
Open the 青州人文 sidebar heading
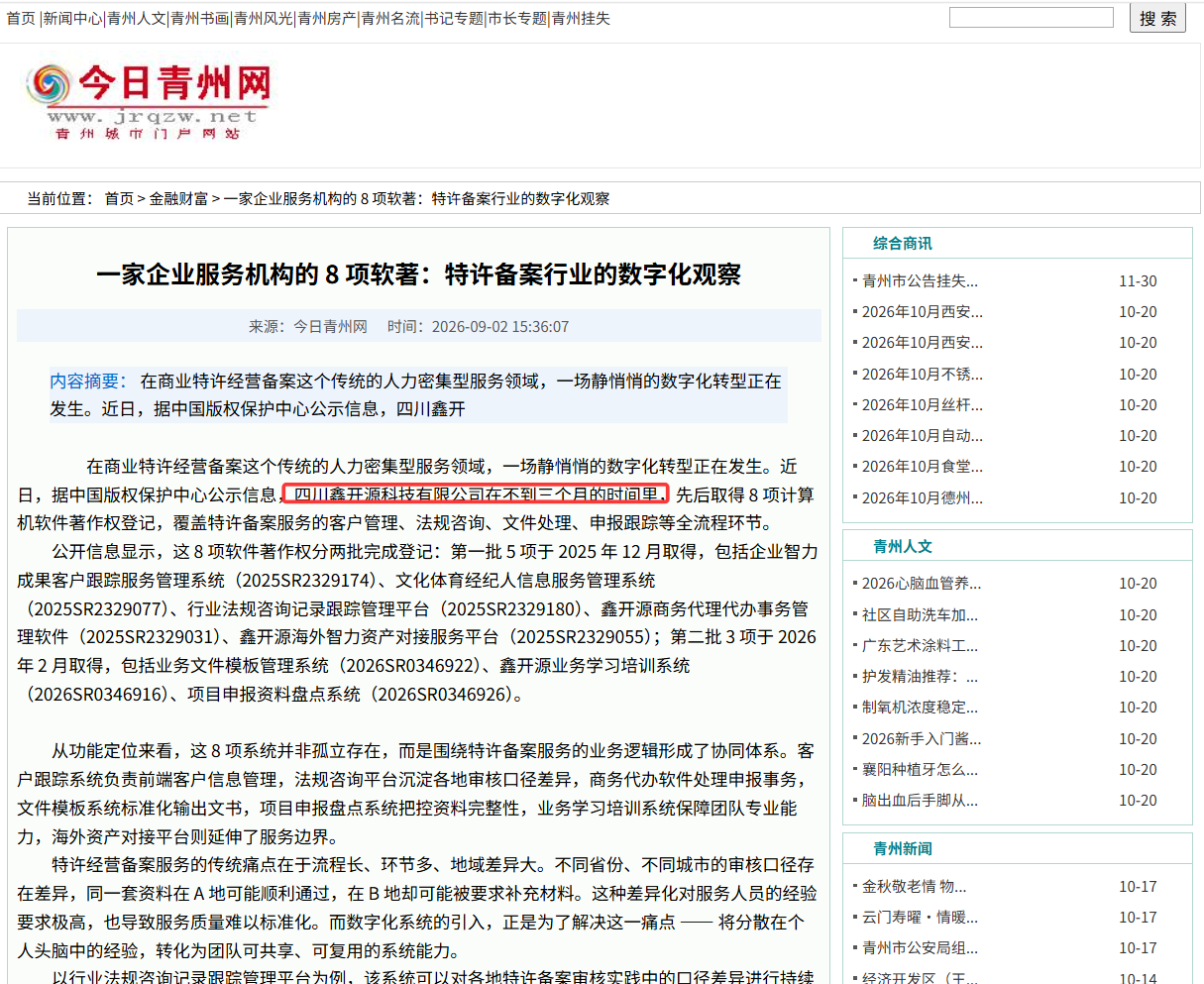coord(902,546)
